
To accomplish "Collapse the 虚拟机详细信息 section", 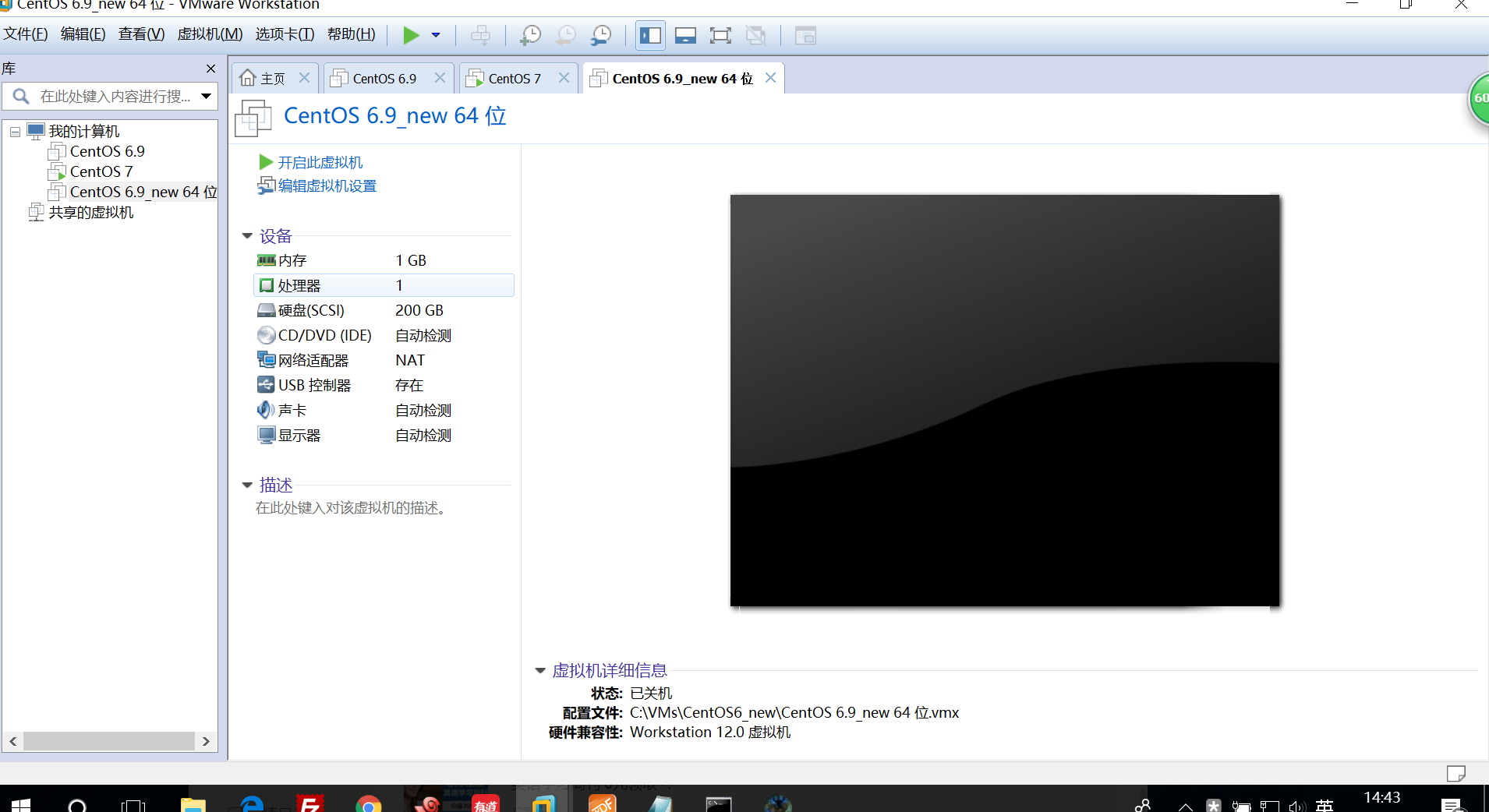I will (x=539, y=670).
